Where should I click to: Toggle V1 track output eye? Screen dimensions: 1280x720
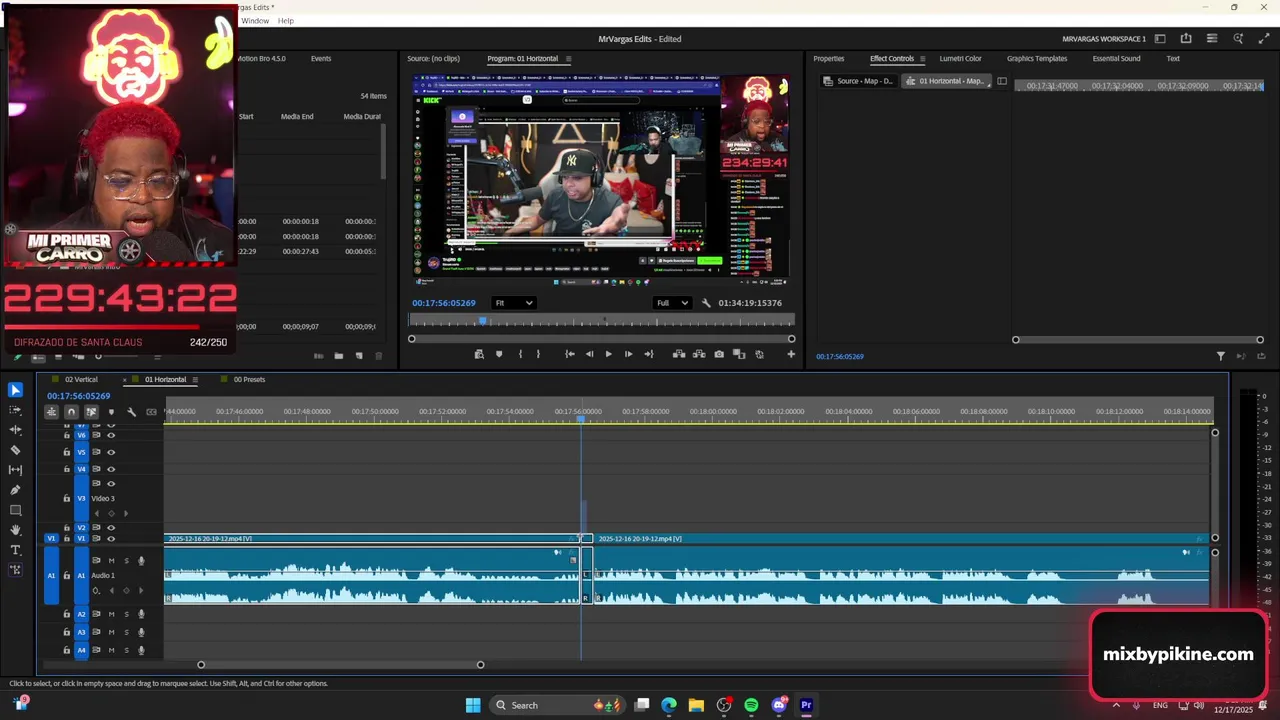[111, 539]
